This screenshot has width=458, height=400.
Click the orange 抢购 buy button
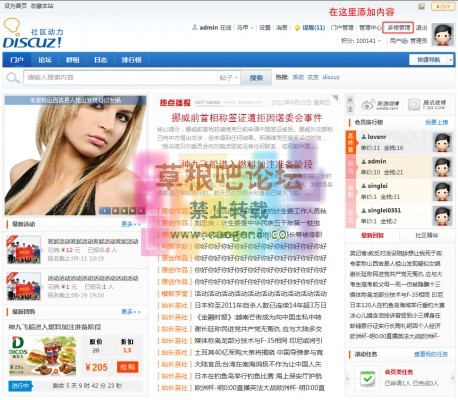click(127, 367)
